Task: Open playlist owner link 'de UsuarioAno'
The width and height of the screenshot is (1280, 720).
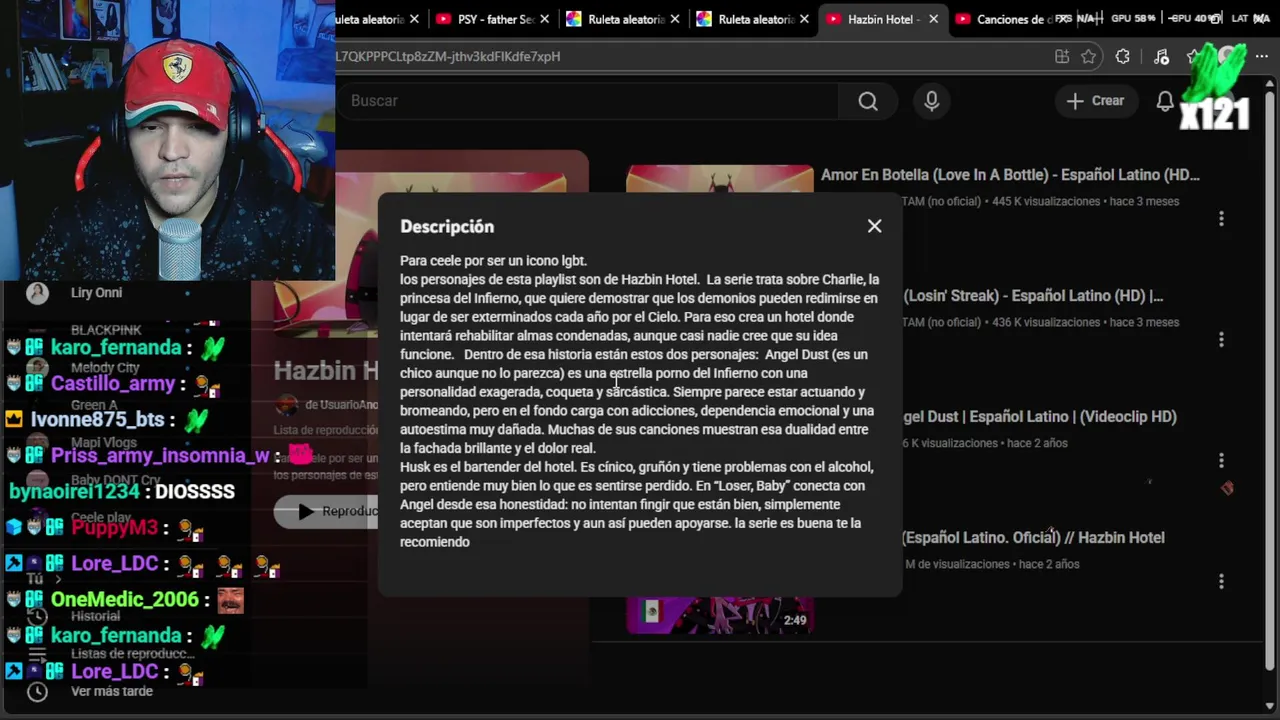Action: [x=341, y=405]
